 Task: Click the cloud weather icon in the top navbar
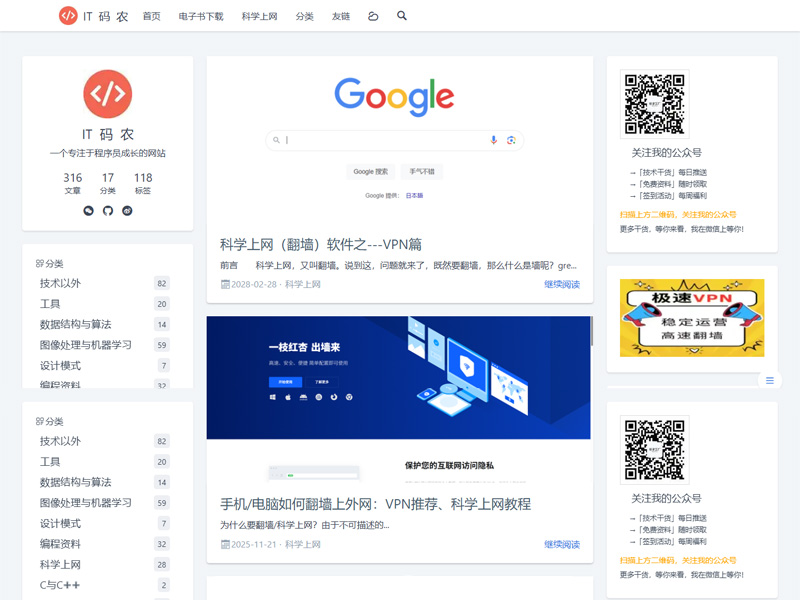371,16
